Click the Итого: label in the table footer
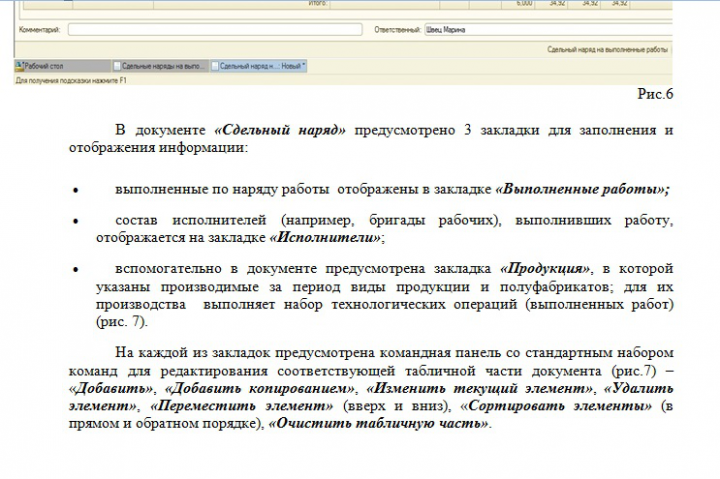 point(318,3)
